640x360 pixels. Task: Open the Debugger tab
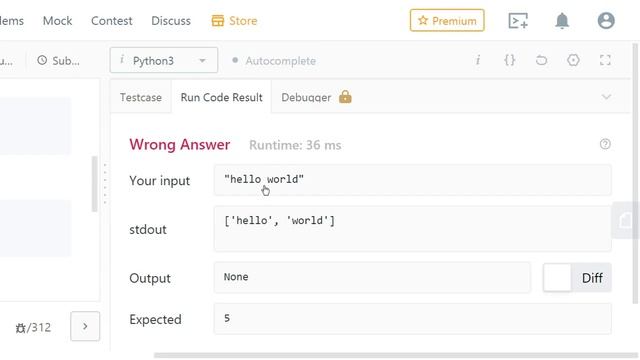pyautogui.click(x=306, y=98)
